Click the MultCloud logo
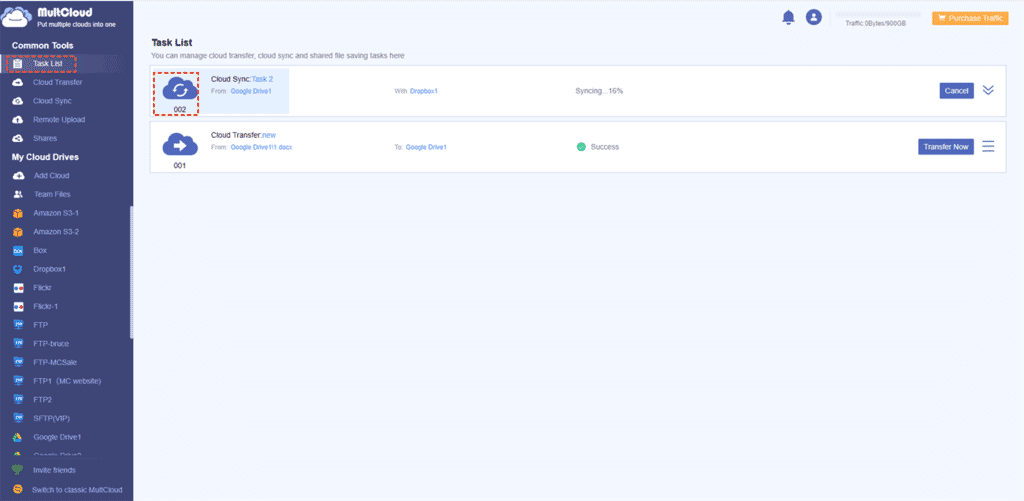 pyautogui.click(x=60, y=18)
